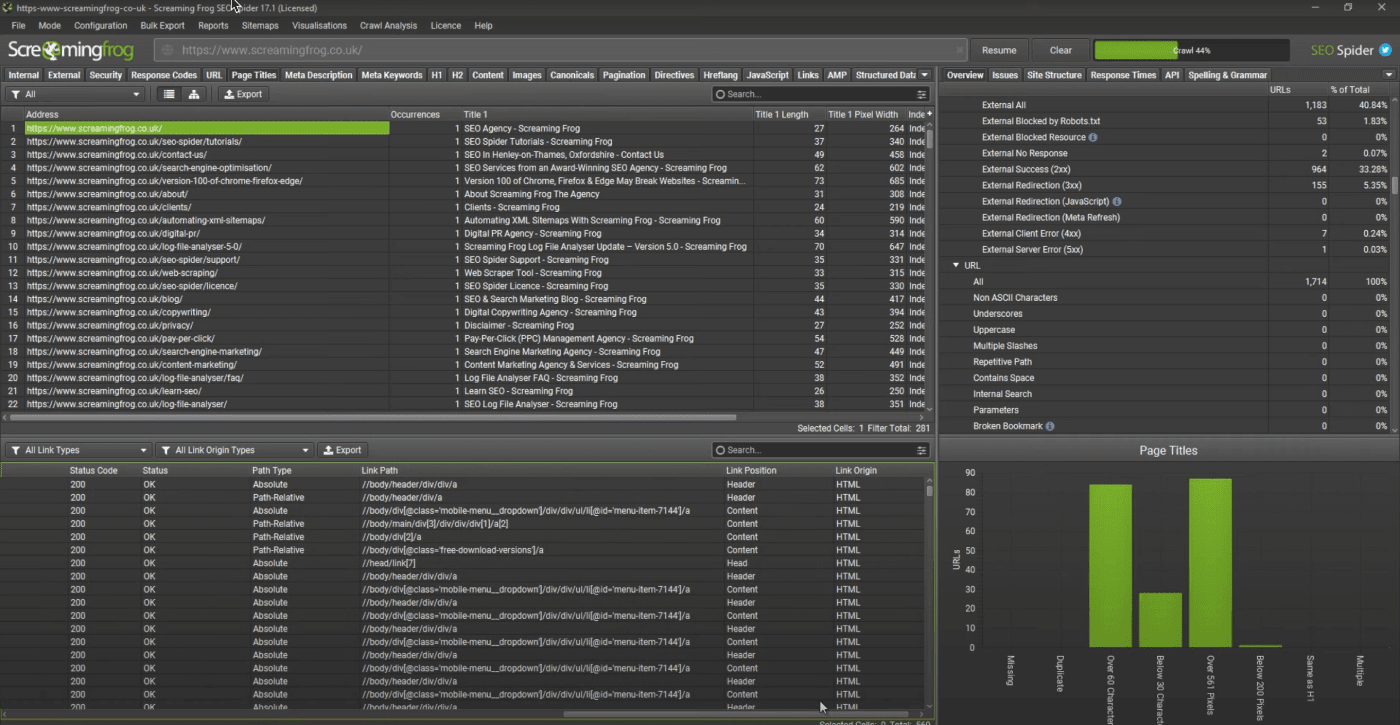Open the File menu

[x=18, y=25]
